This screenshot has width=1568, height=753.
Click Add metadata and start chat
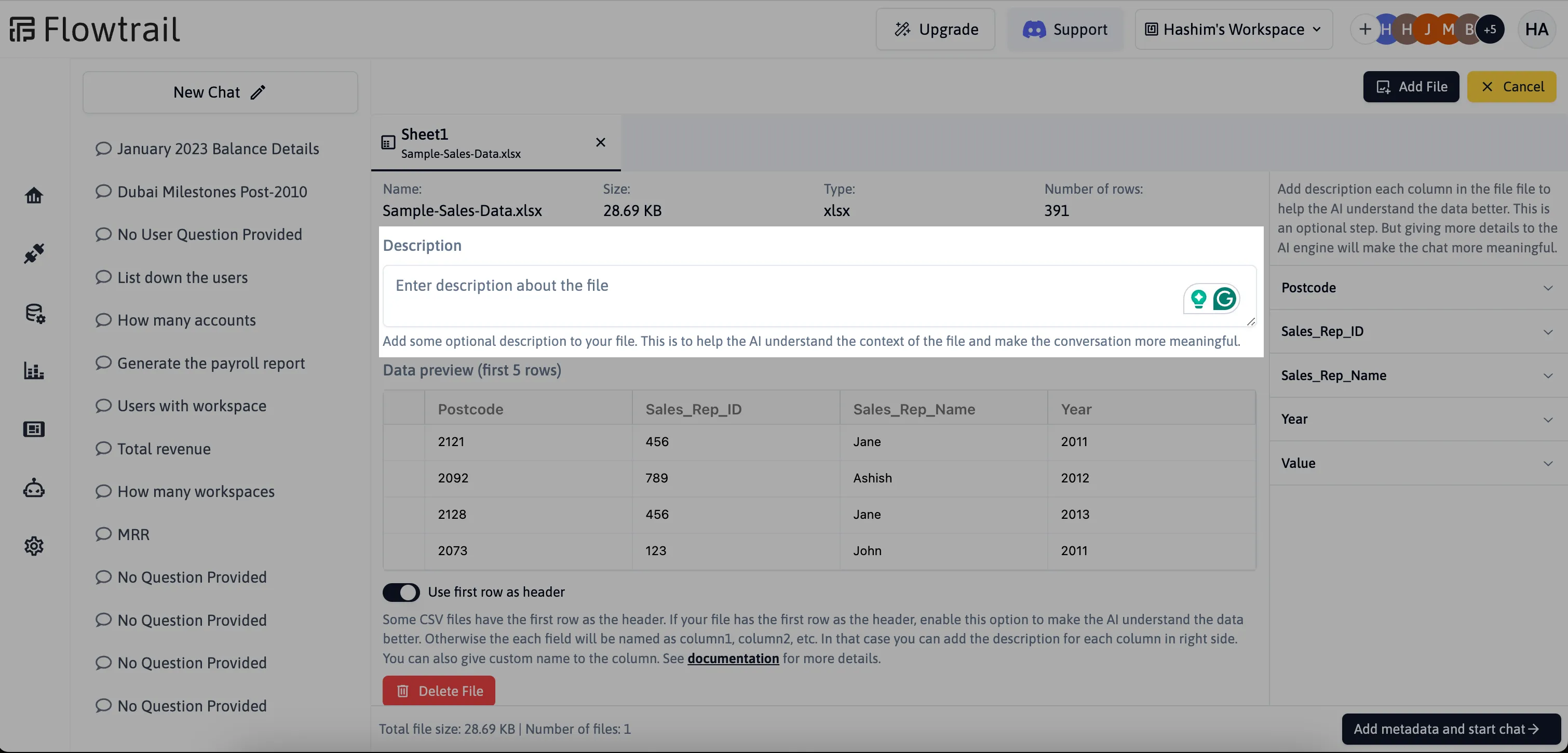click(x=1451, y=729)
